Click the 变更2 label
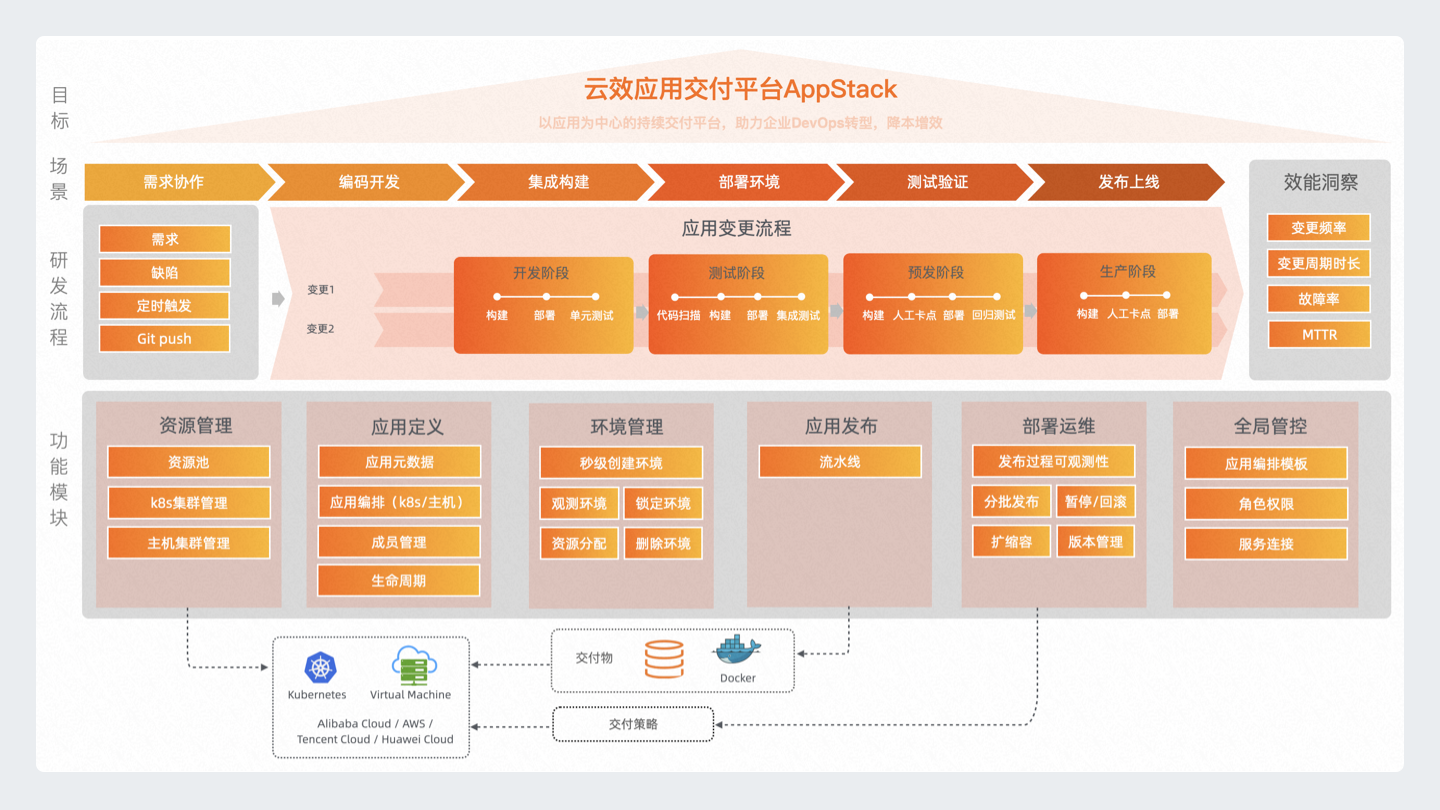This screenshot has width=1440, height=810. click(x=320, y=329)
